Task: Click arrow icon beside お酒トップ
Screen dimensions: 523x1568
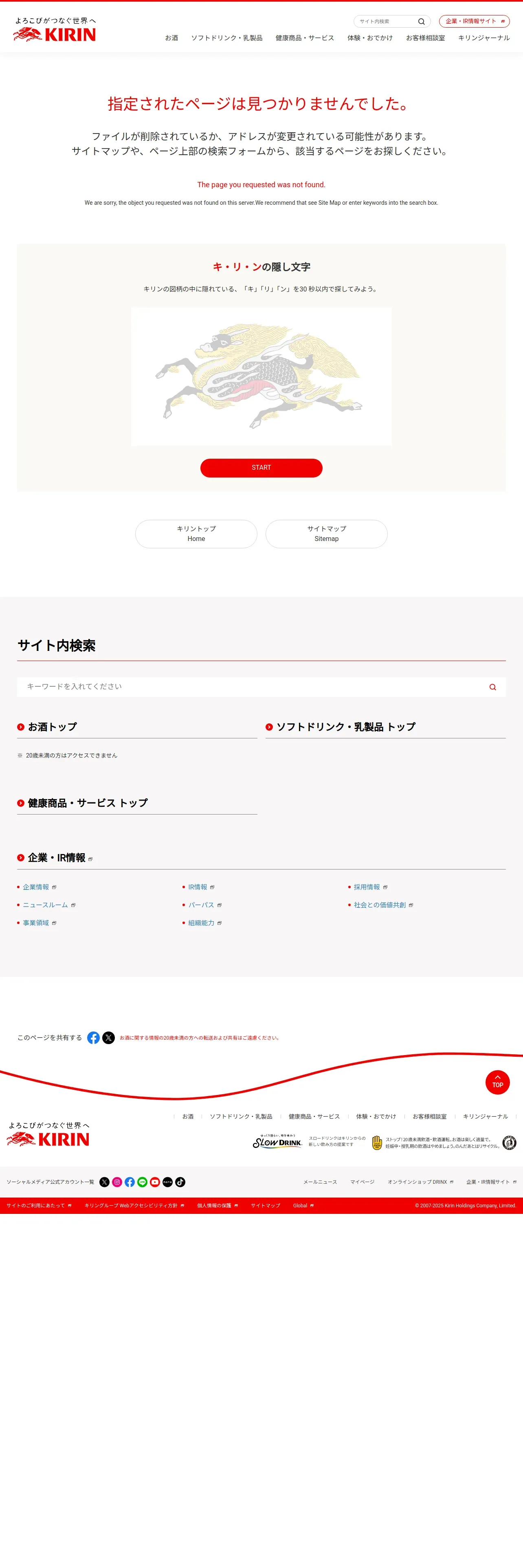Action: (x=21, y=727)
